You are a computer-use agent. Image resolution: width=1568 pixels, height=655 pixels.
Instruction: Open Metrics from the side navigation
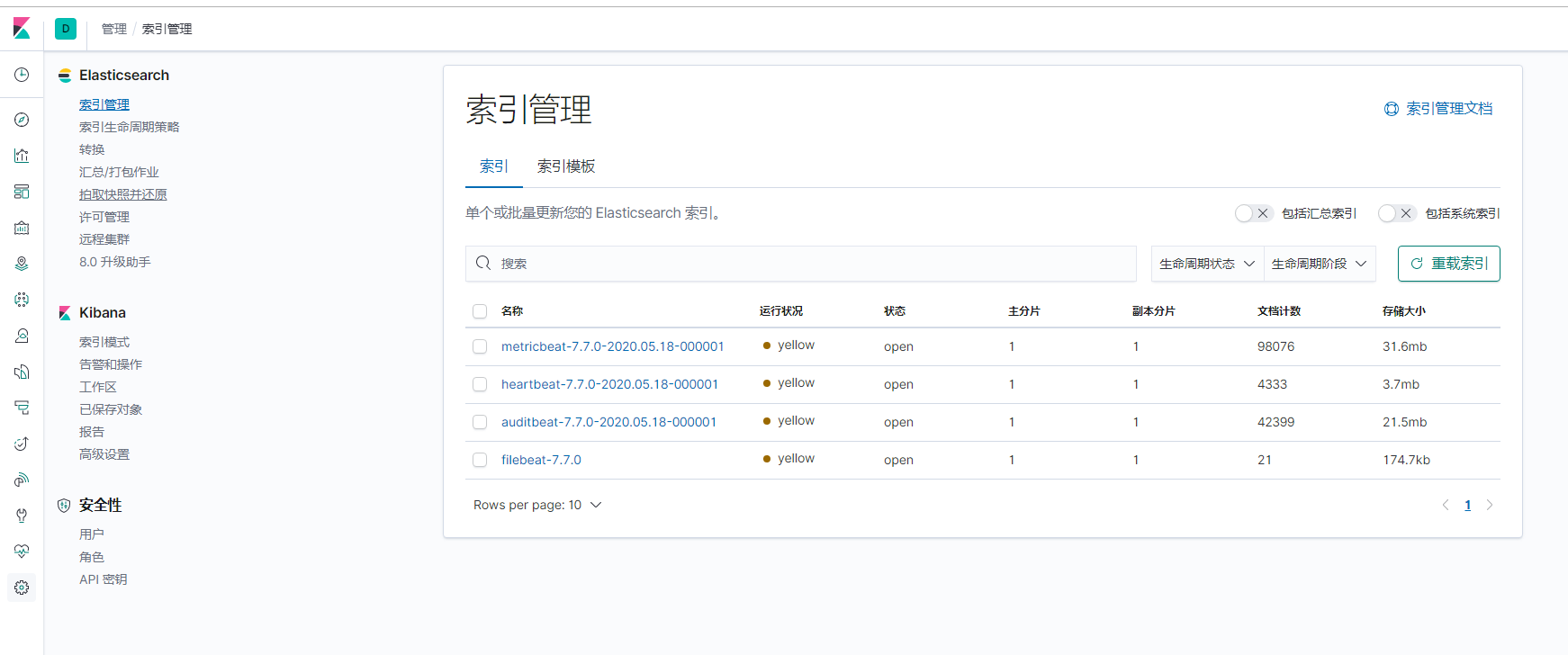pyautogui.click(x=22, y=336)
